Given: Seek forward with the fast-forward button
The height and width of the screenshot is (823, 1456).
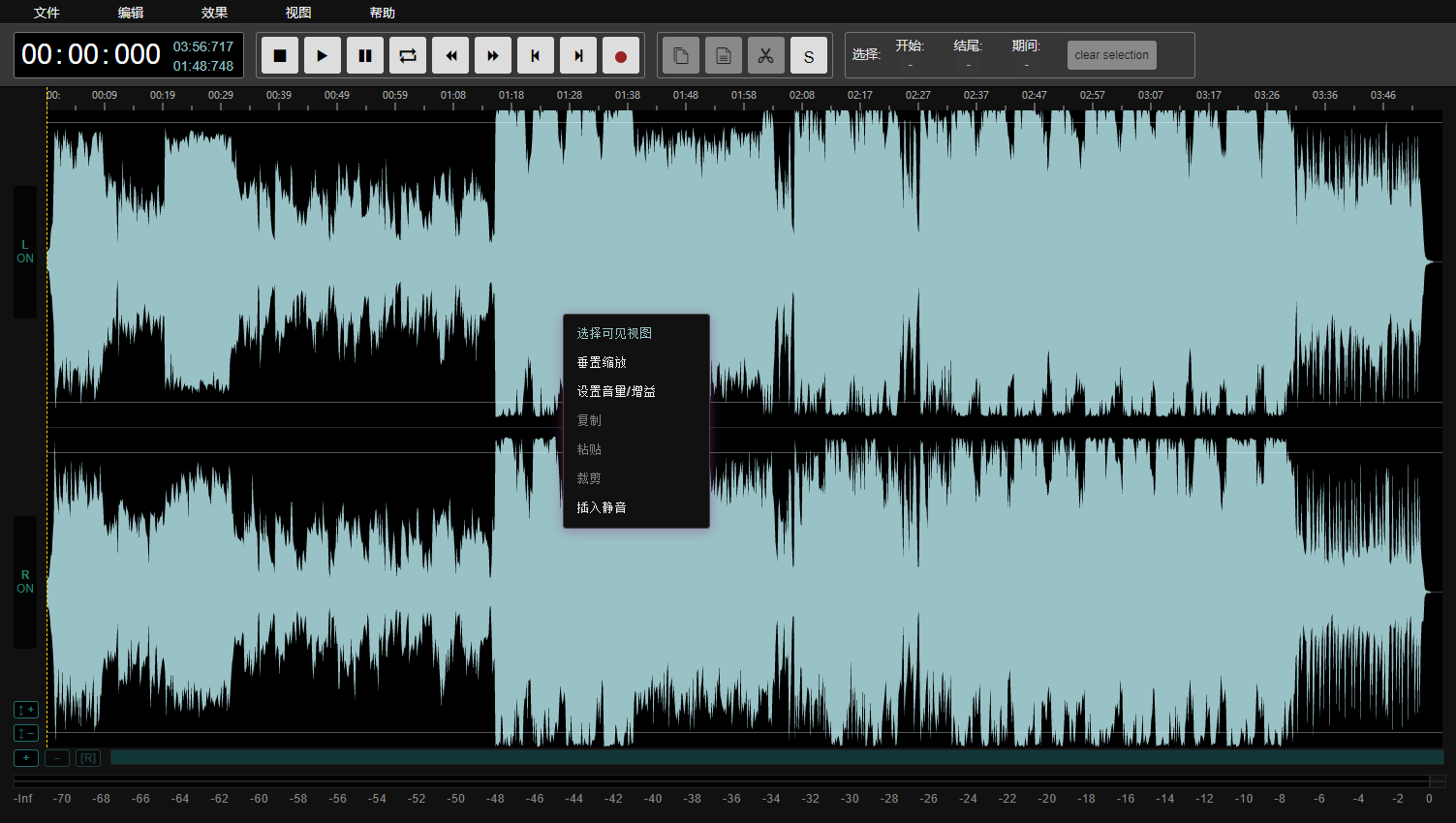Looking at the screenshot, I should pos(493,55).
